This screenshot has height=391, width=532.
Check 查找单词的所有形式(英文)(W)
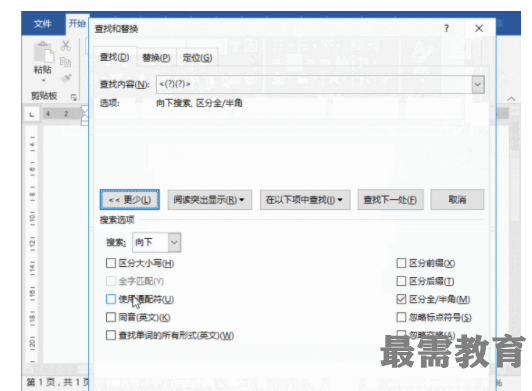pyautogui.click(x=111, y=335)
